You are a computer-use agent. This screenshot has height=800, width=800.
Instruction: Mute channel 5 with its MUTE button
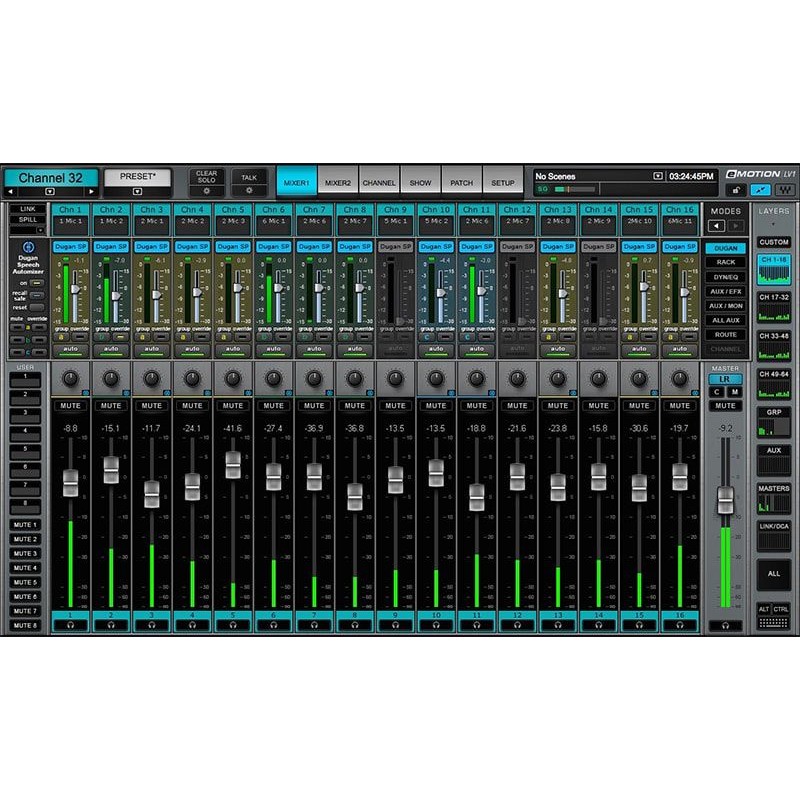coord(233,406)
